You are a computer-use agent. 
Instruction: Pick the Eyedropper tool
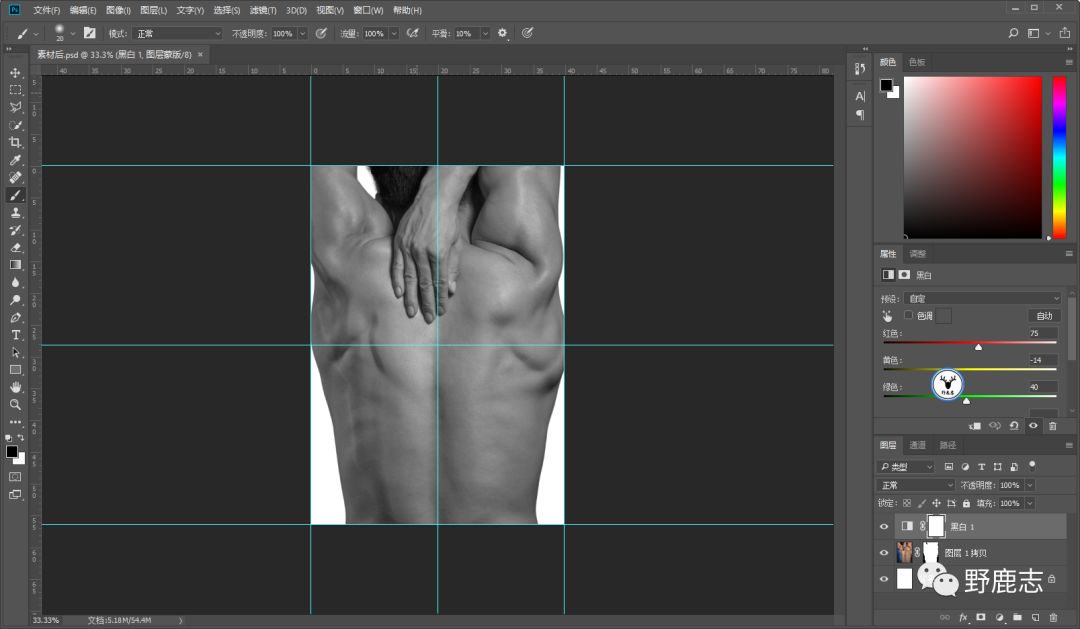tap(15, 160)
